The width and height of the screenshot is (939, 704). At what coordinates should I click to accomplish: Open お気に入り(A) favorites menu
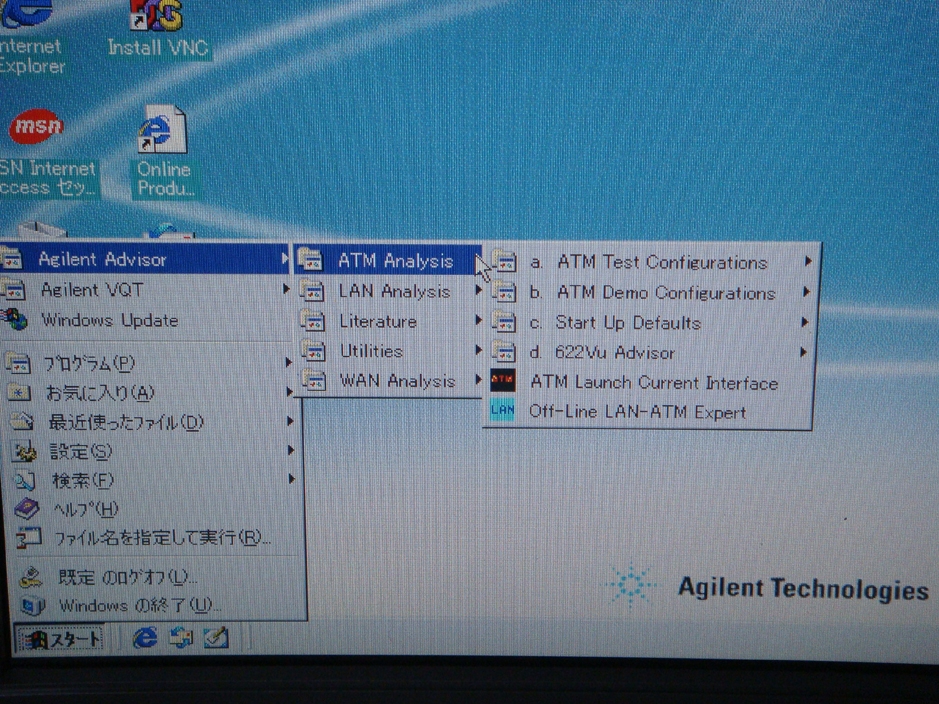[151, 392]
